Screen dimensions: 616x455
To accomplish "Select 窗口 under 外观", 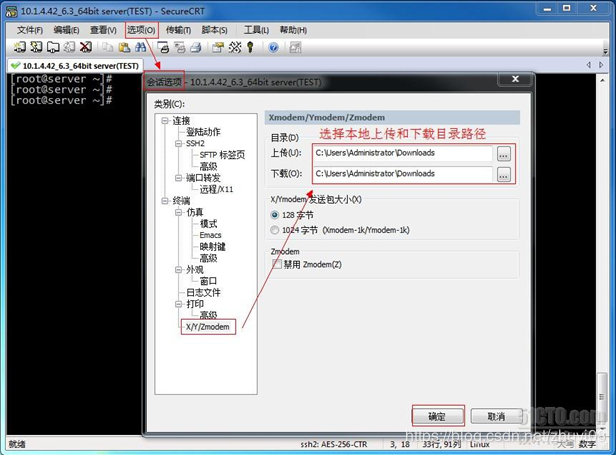I will tap(208, 281).
